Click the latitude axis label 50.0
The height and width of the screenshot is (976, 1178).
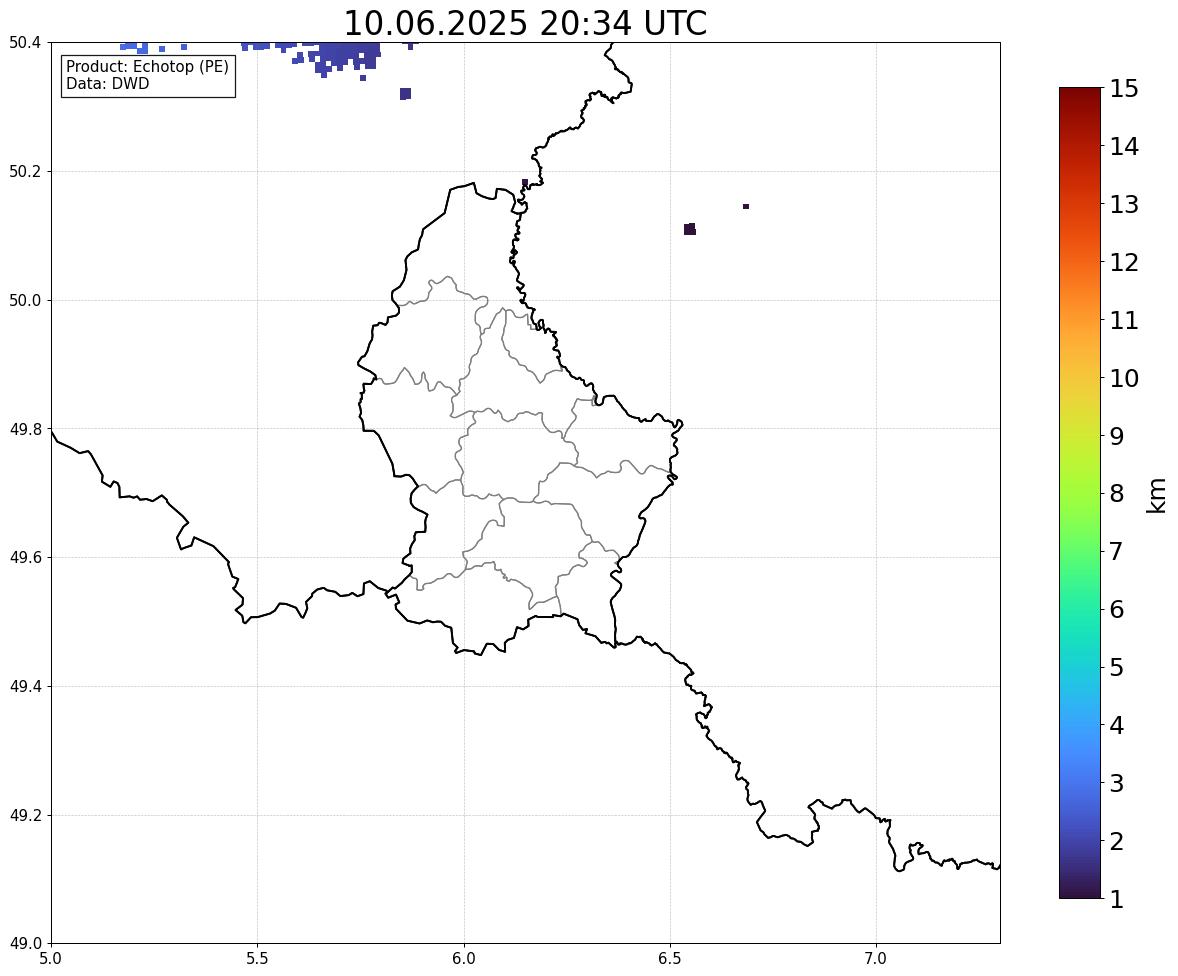coord(25,301)
